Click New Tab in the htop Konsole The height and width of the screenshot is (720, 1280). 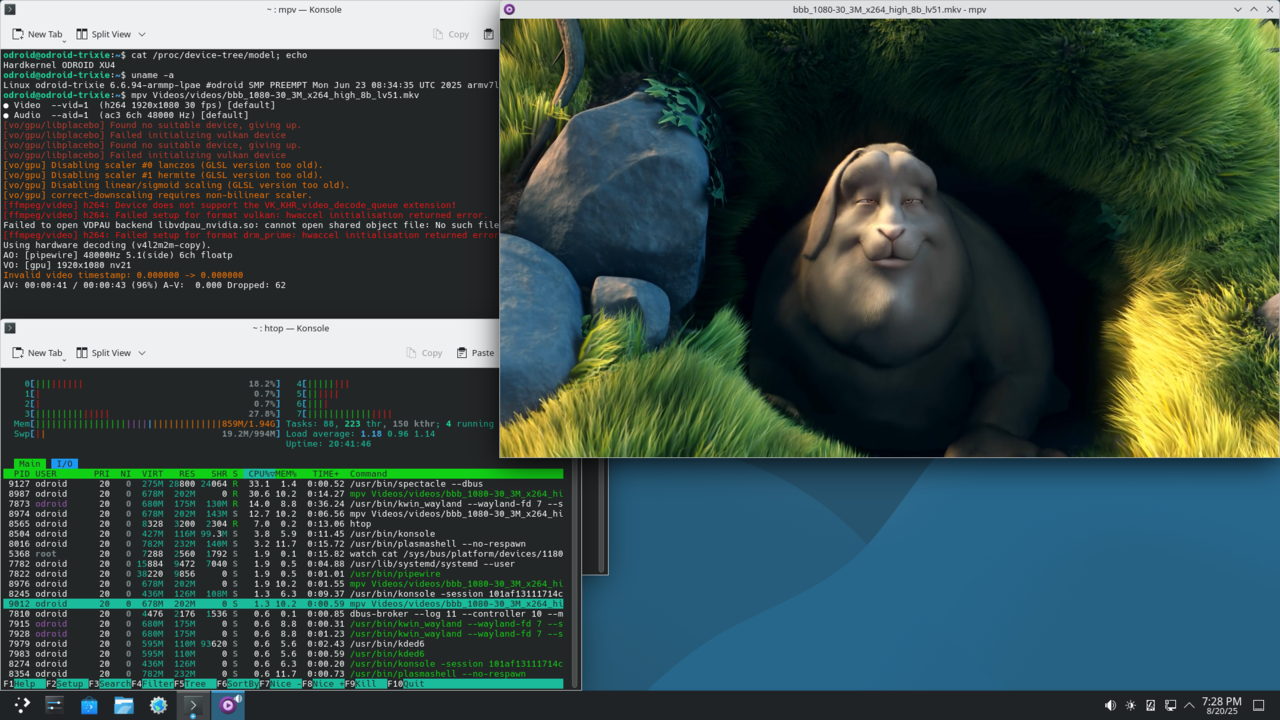(38, 353)
